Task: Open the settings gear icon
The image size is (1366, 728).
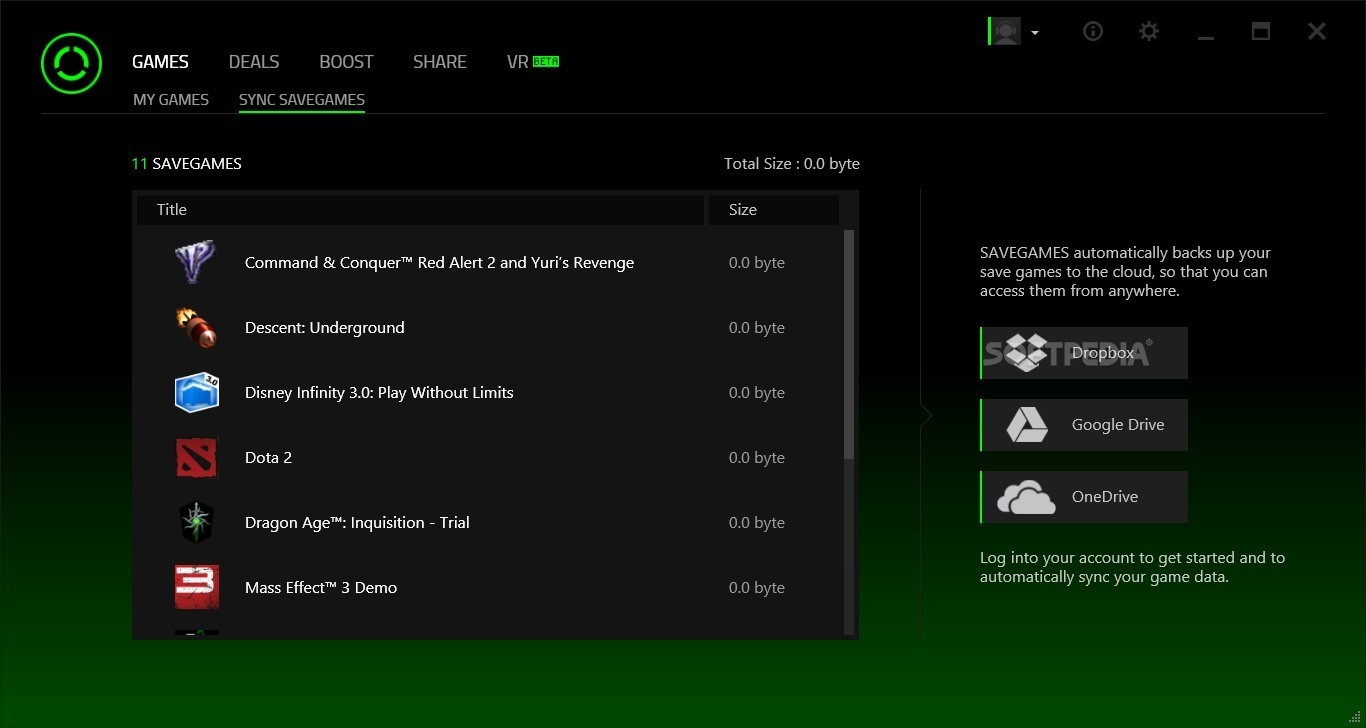Action: coord(1149,31)
